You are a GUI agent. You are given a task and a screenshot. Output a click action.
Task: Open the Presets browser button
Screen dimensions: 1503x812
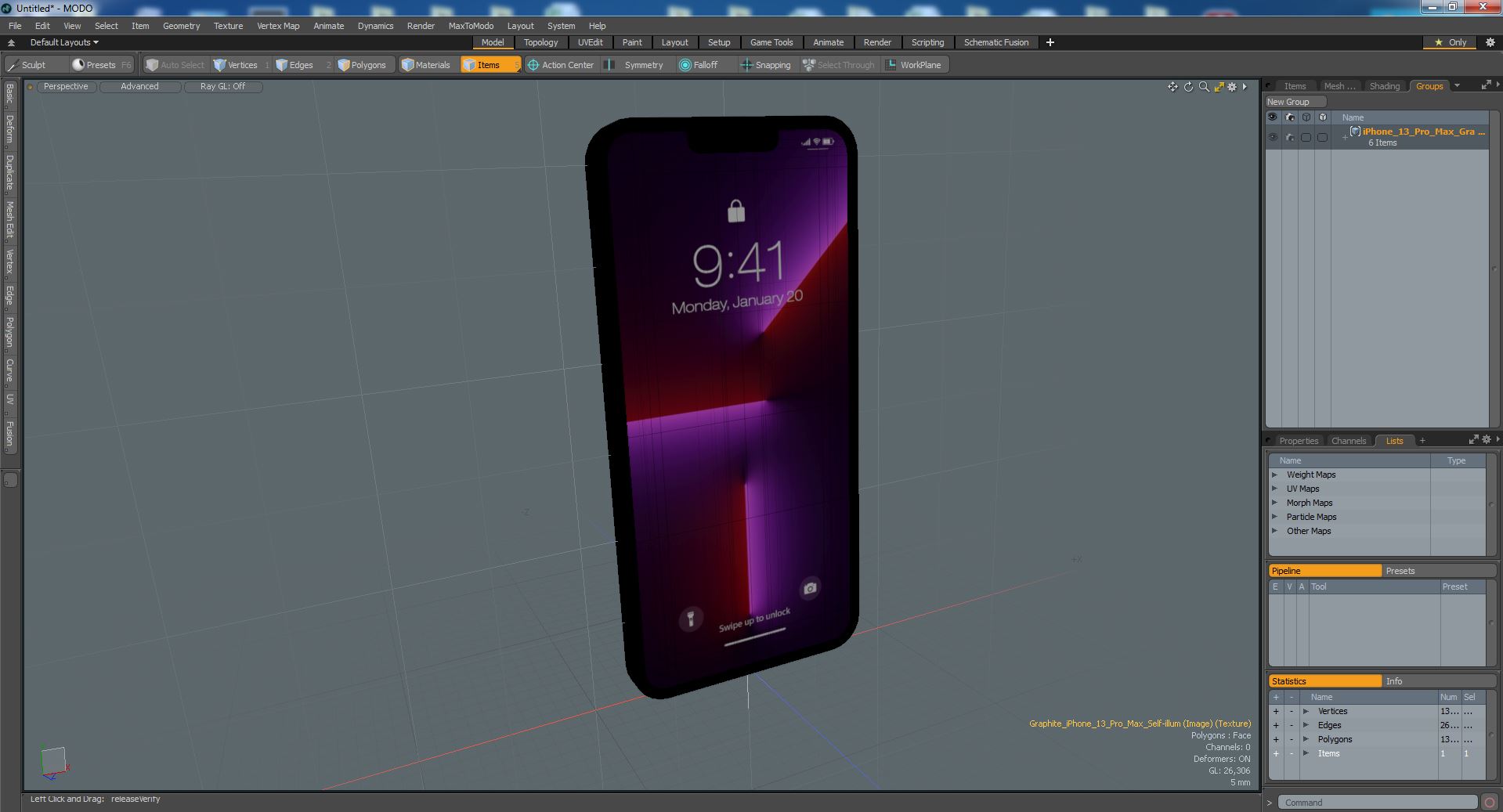click(x=101, y=65)
